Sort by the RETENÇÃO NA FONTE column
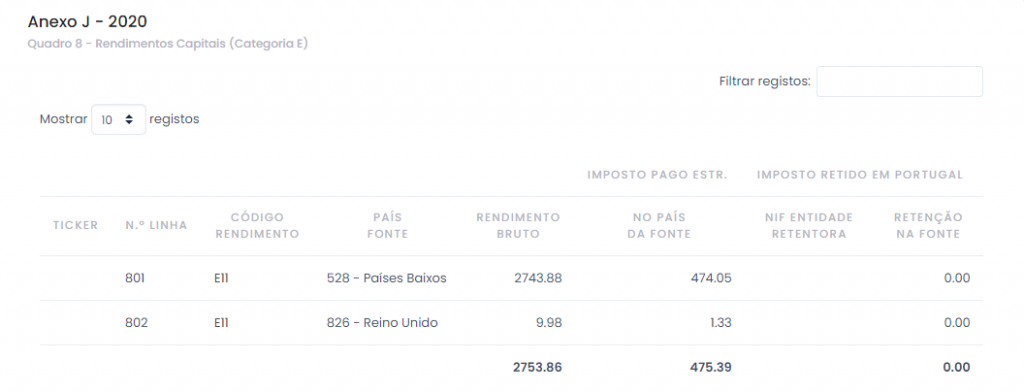 pos(928,225)
